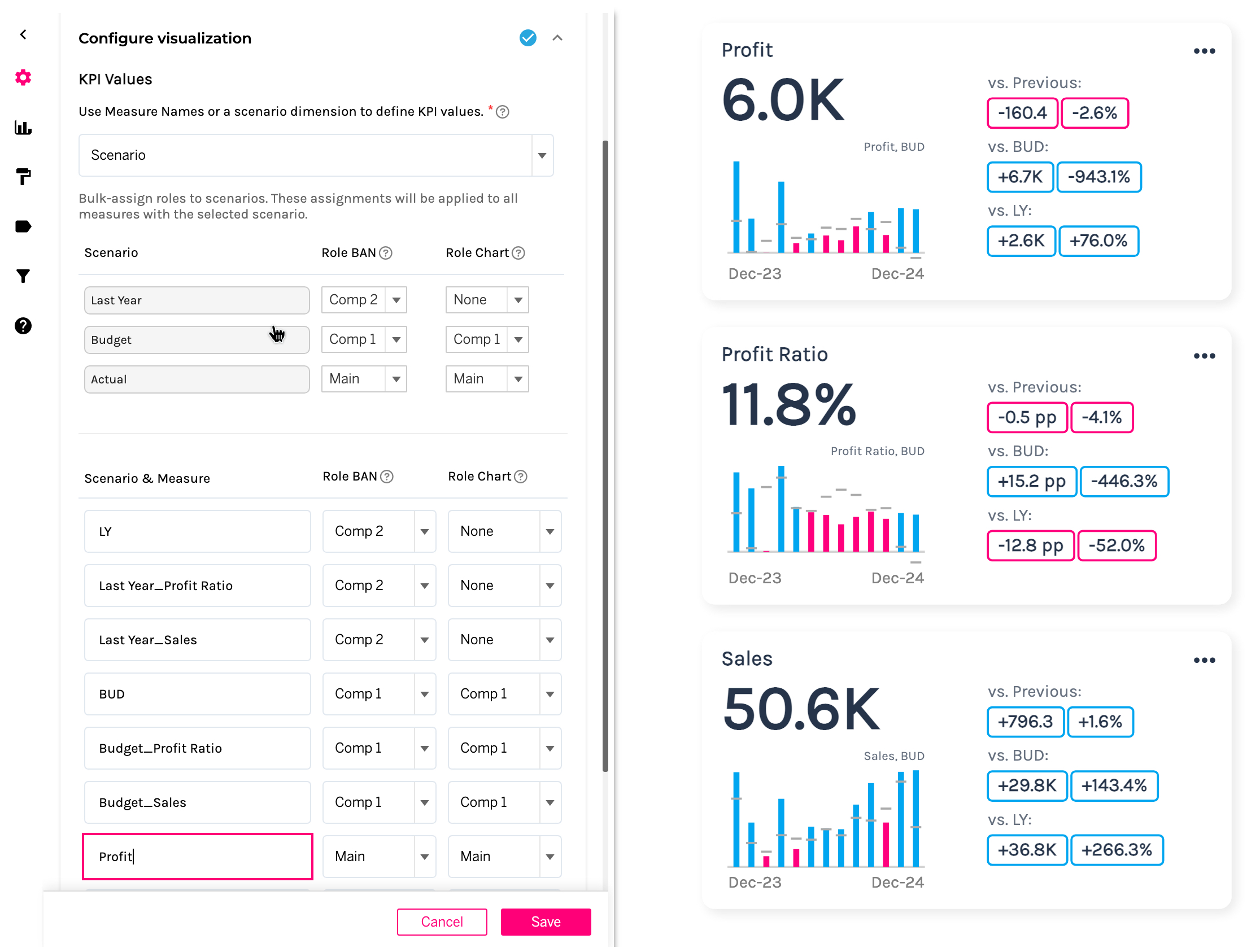Open the bar chart sidebar icon
Viewport: 1260px width, 952px height.
(x=23, y=128)
